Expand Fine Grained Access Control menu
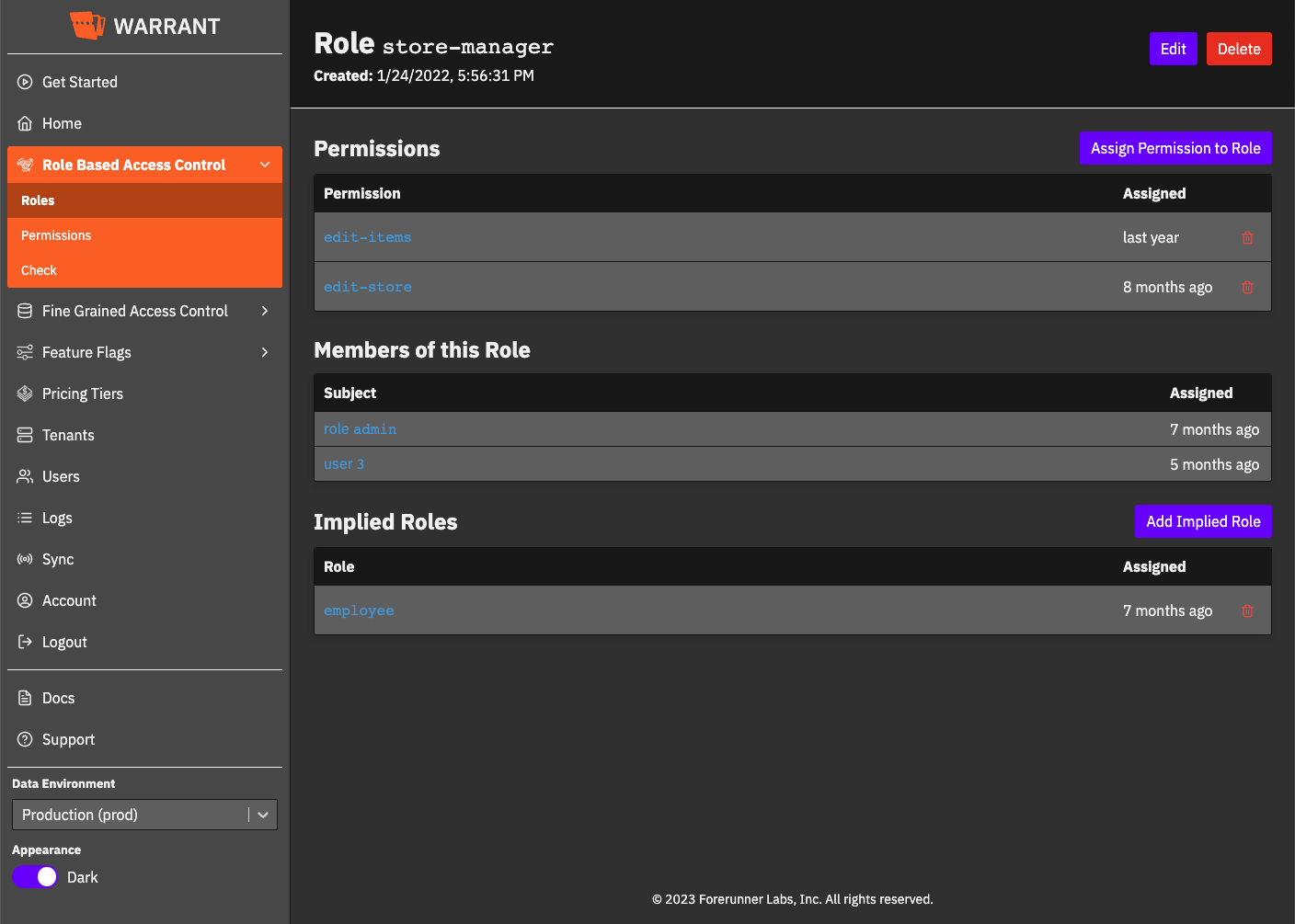This screenshot has width=1295, height=924. pos(265,312)
